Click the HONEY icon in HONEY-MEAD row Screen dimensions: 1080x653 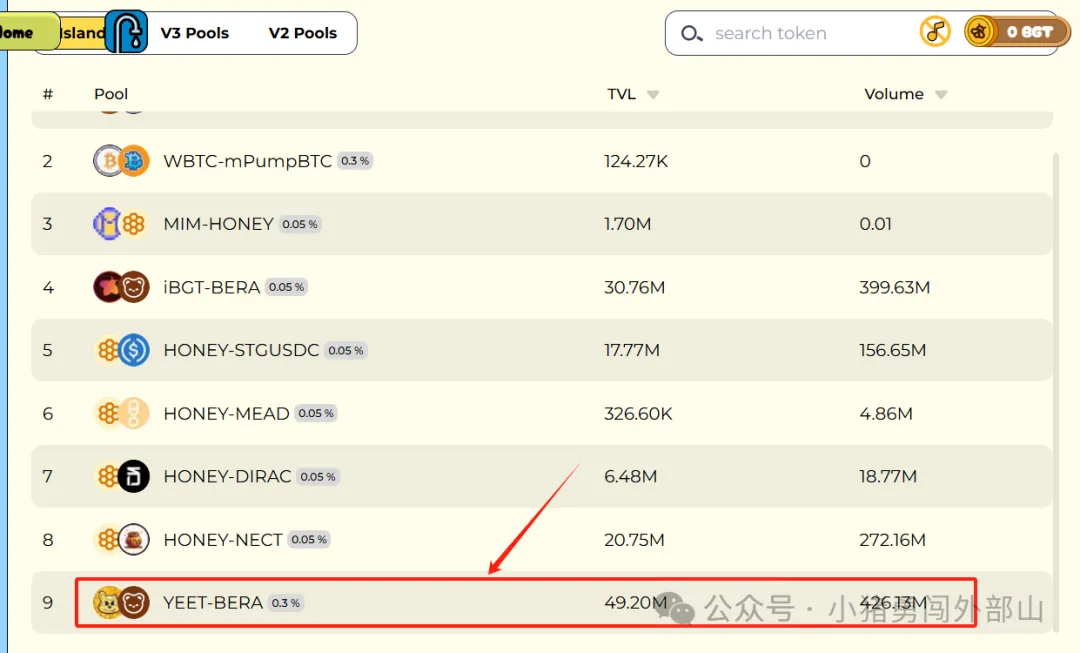point(108,413)
